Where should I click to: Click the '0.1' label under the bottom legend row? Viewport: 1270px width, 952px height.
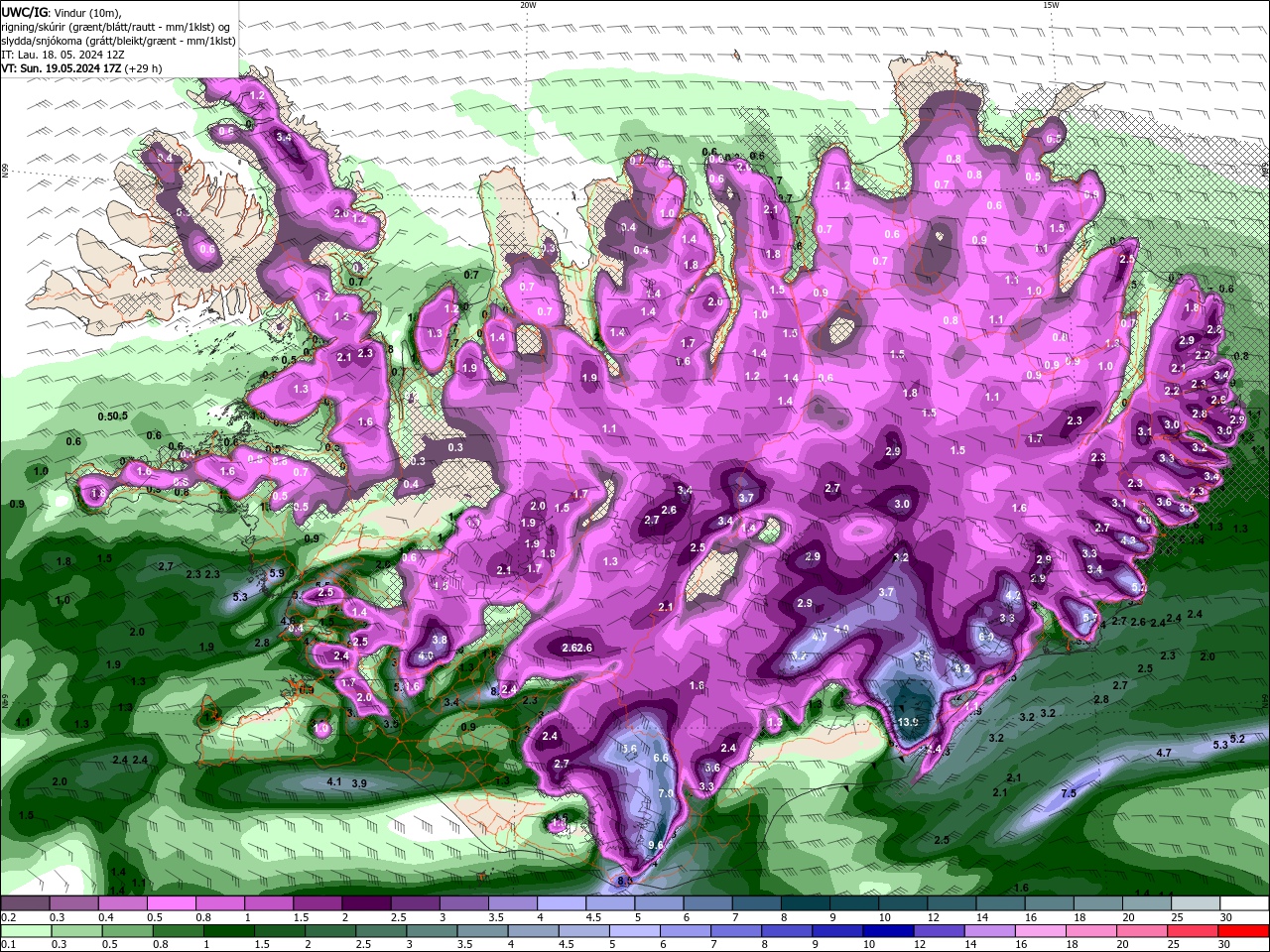point(8,945)
